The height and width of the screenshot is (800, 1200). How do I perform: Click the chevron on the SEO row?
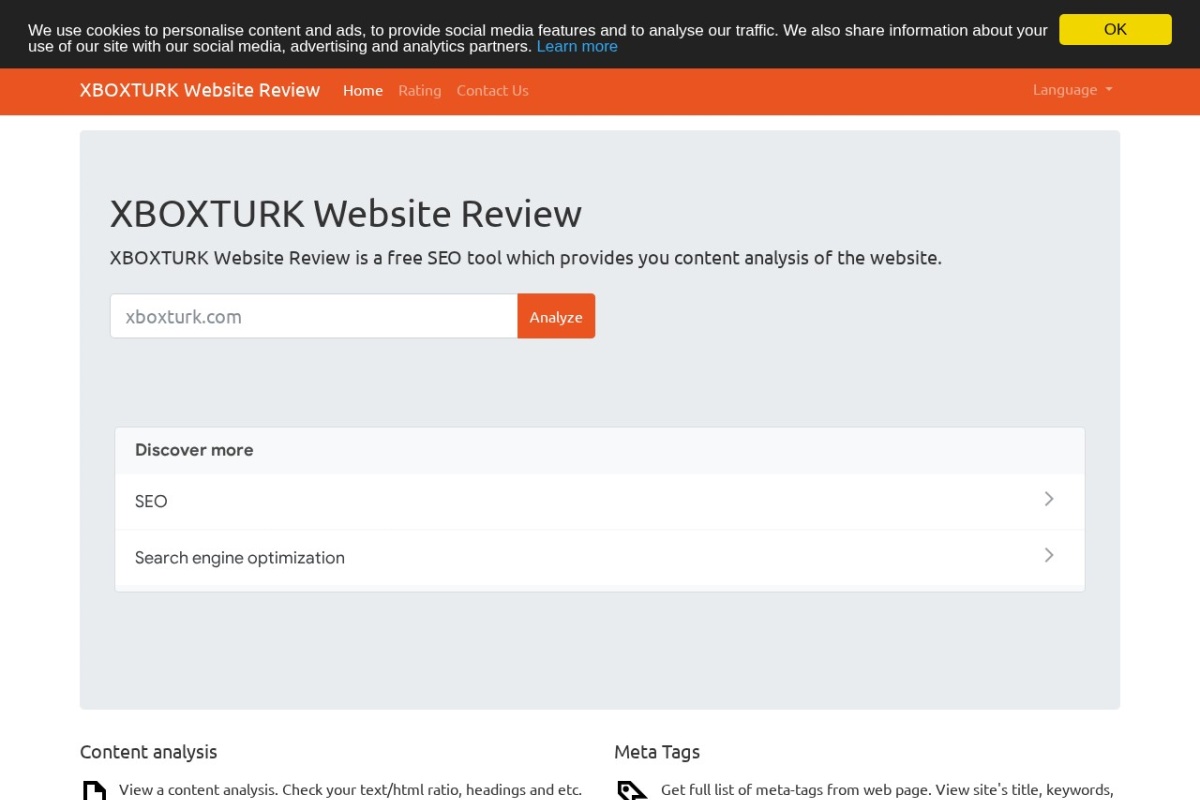(x=1049, y=499)
